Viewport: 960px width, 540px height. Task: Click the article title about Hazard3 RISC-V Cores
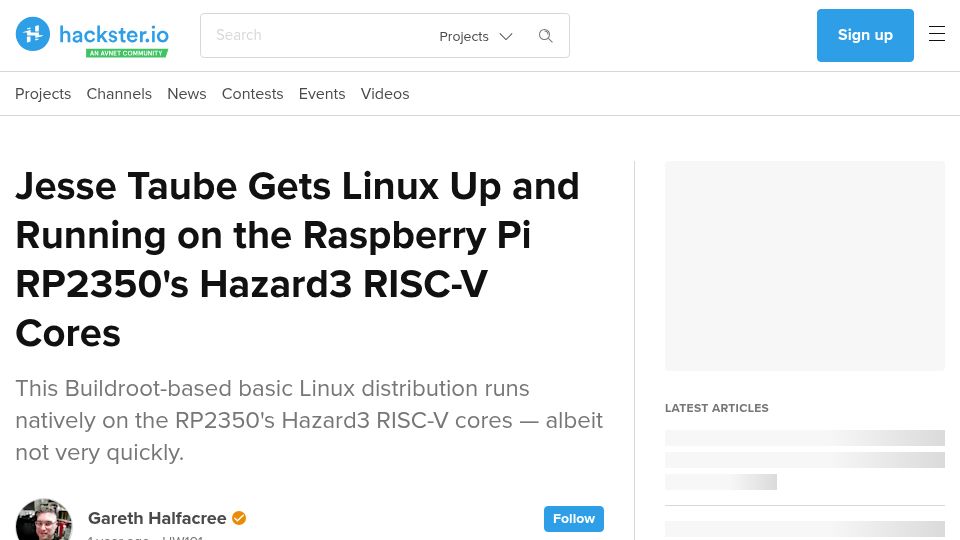click(x=298, y=260)
